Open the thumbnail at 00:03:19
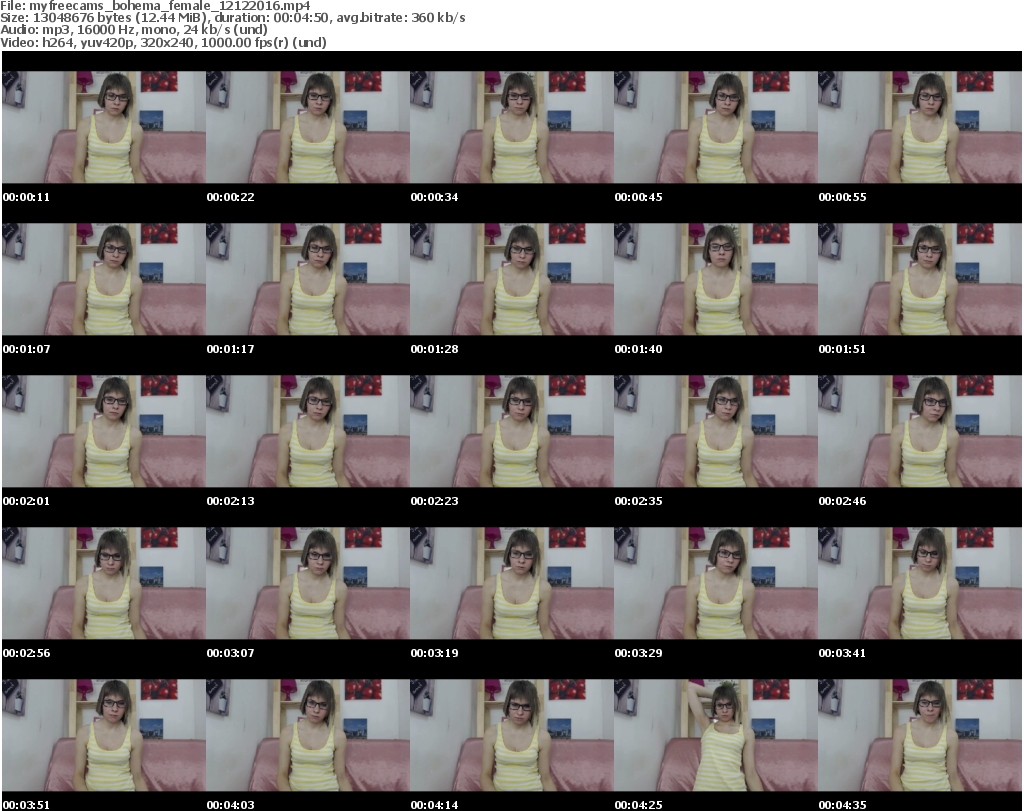This screenshot has width=1024, height=811. (511, 583)
